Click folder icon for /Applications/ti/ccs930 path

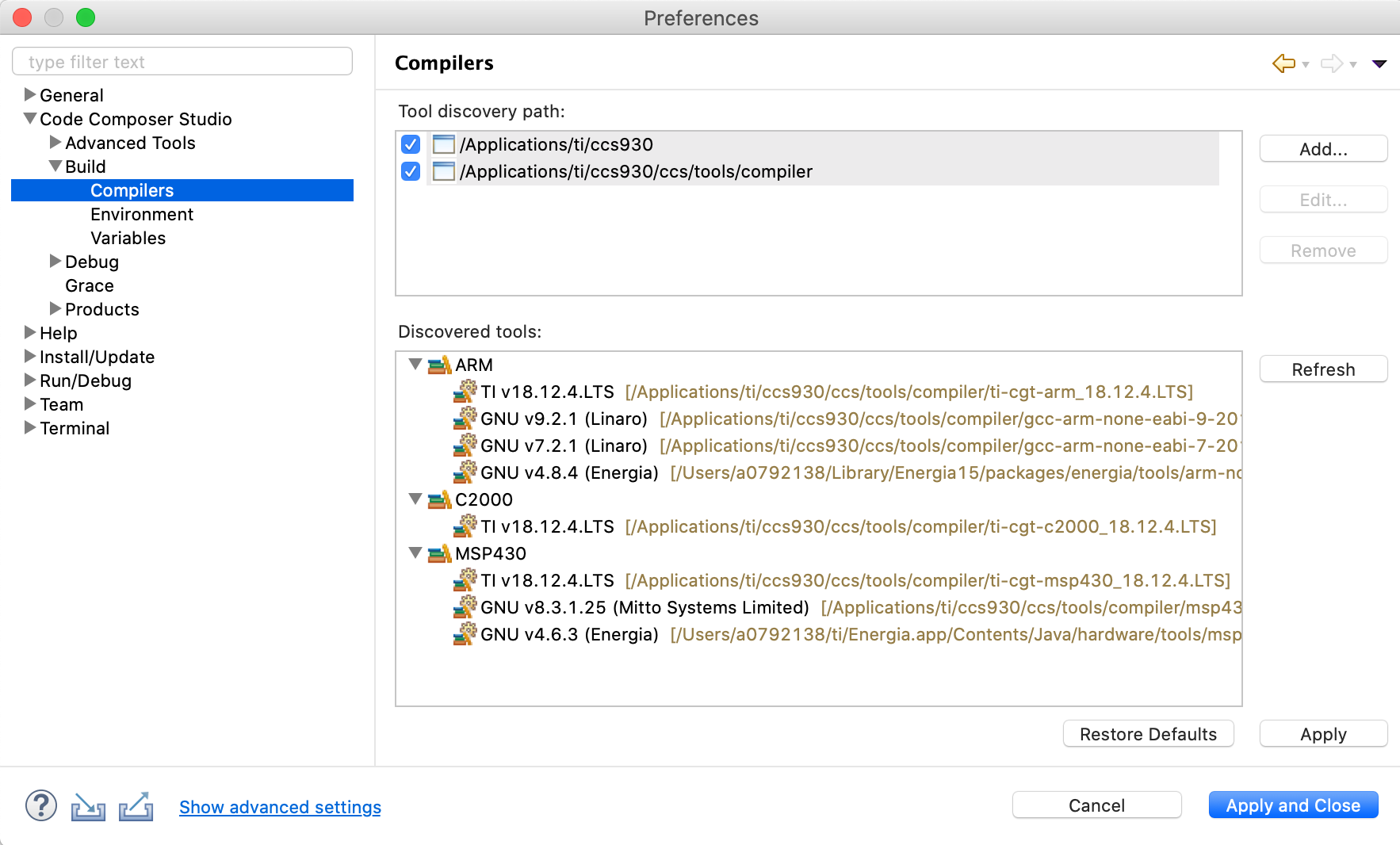point(444,144)
